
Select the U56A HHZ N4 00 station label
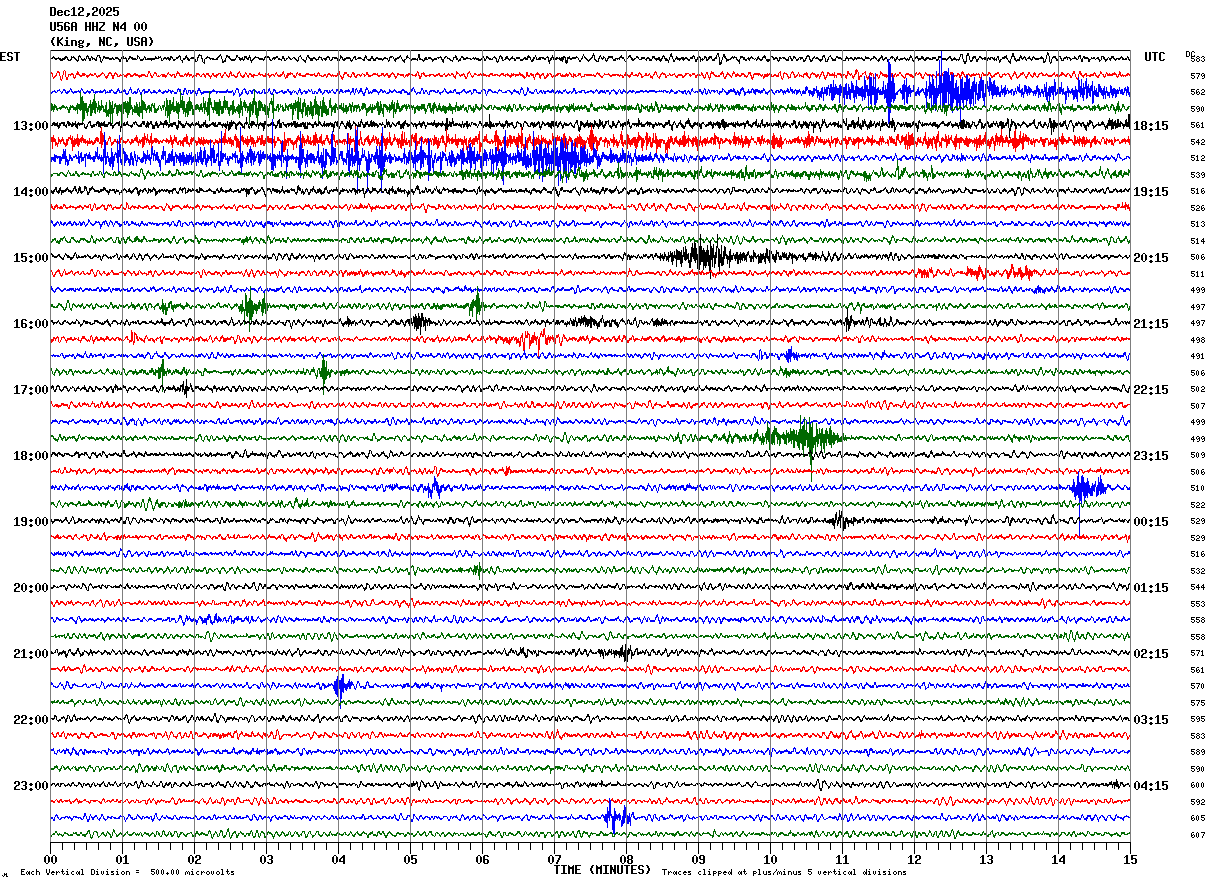[98, 27]
